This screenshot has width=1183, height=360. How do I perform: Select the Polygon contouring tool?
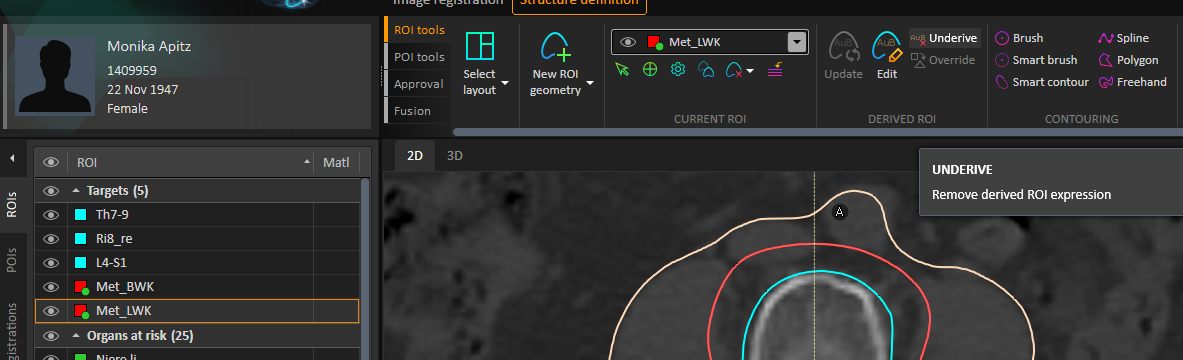click(x=1129, y=60)
